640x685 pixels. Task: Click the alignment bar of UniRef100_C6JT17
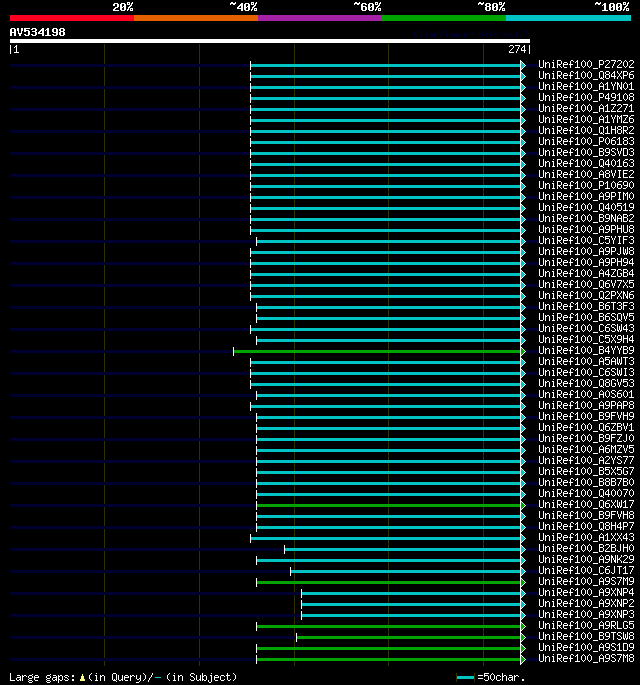click(x=405, y=571)
